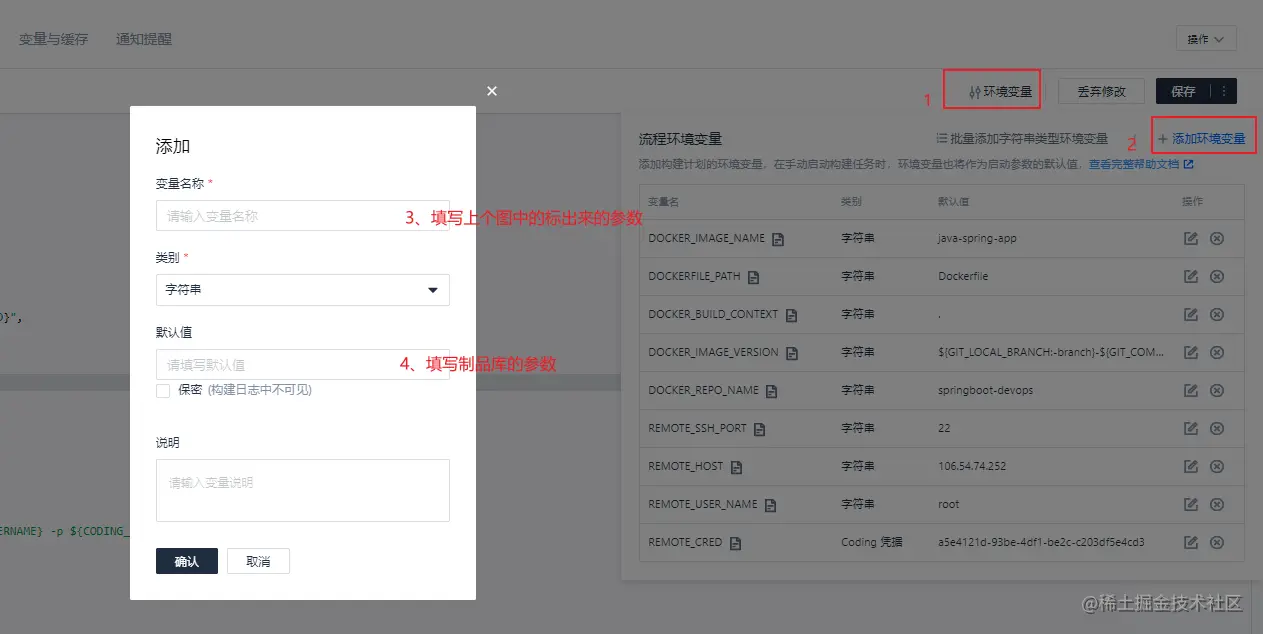
Task: Enable the 保密 checkbox
Action: (163, 390)
